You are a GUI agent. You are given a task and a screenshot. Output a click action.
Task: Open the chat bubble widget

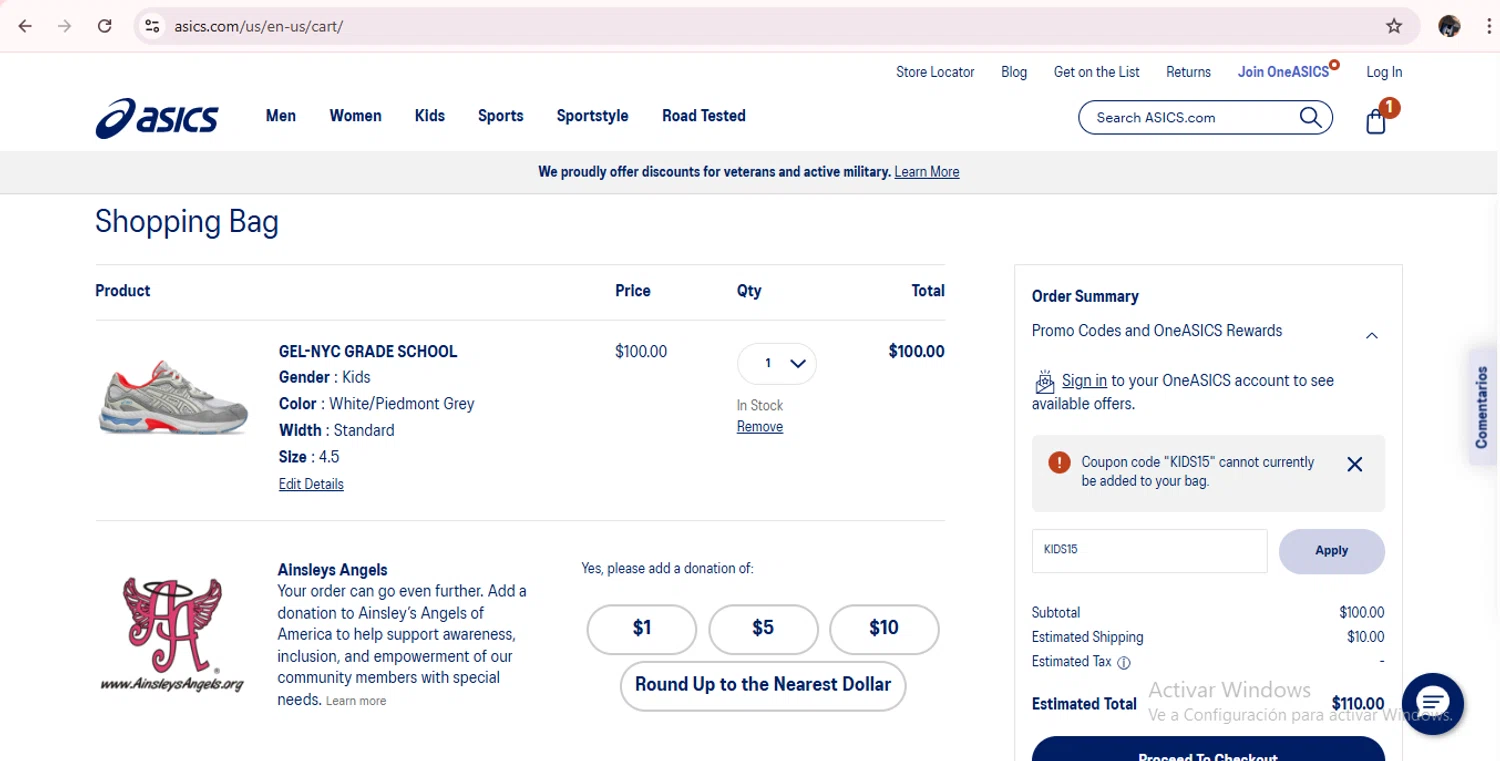tap(1433, 703)
